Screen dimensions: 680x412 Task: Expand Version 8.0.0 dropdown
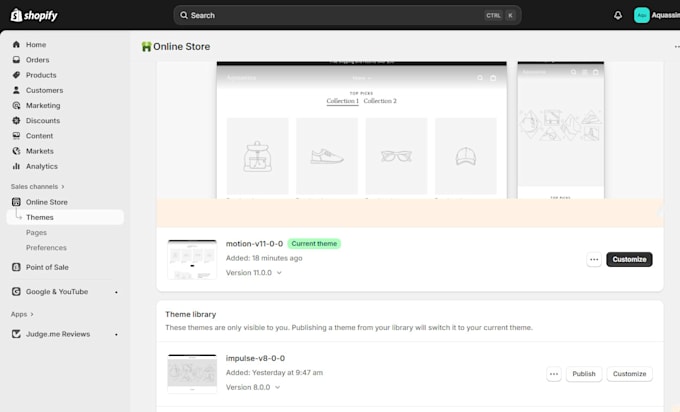[278, 387]
